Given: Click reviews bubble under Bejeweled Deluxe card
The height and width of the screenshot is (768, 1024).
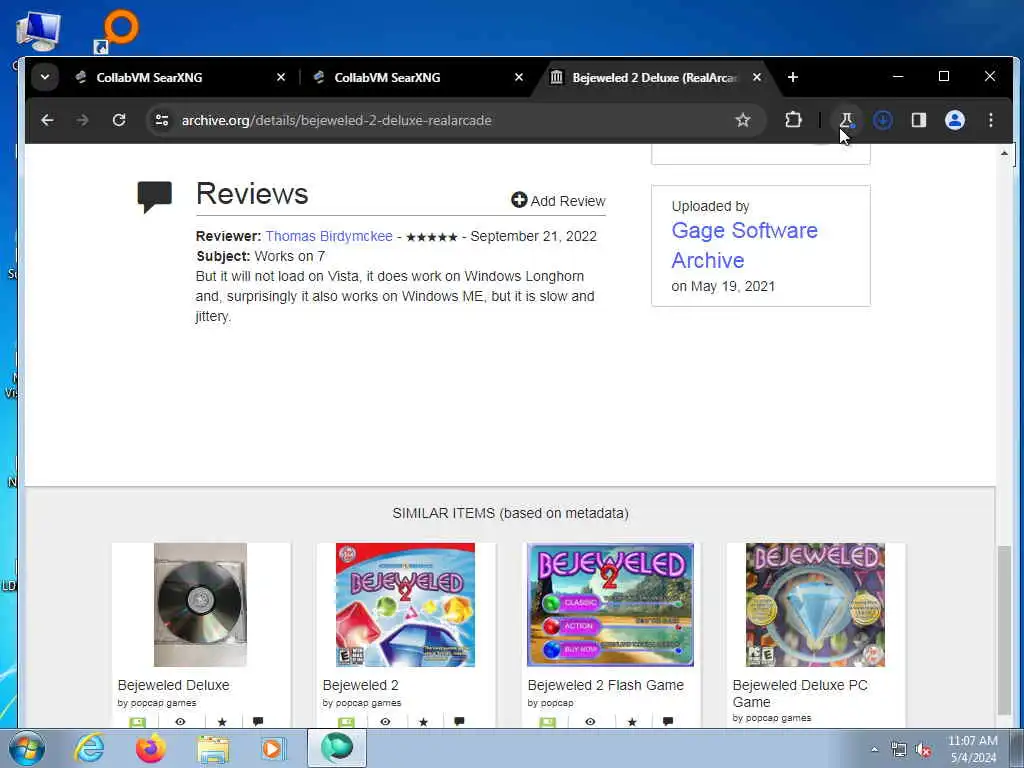Looking at the screenshot, I should [x=258, y=722].
